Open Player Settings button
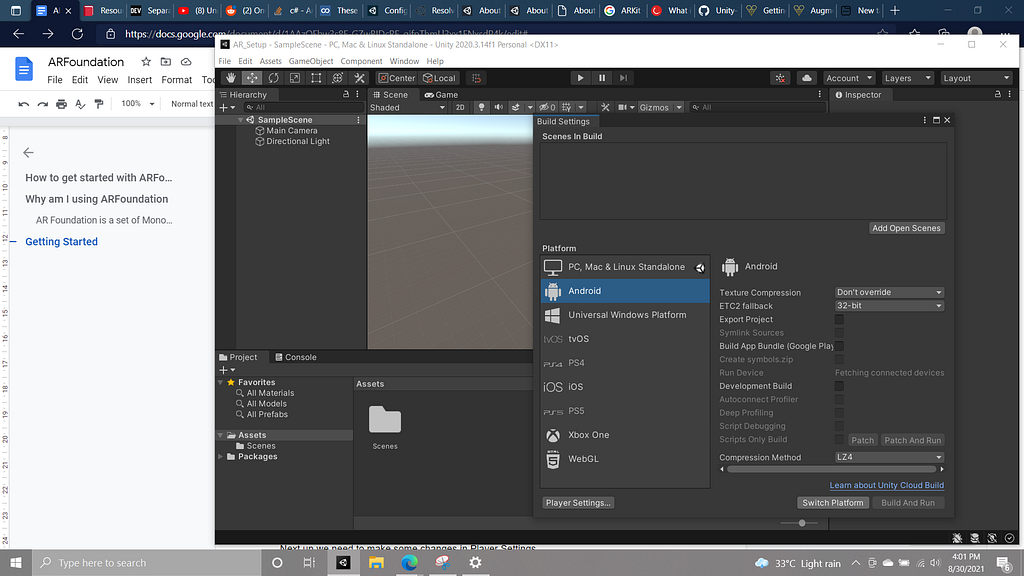Screen dimensions: 1024x576 tap(578, 503)
